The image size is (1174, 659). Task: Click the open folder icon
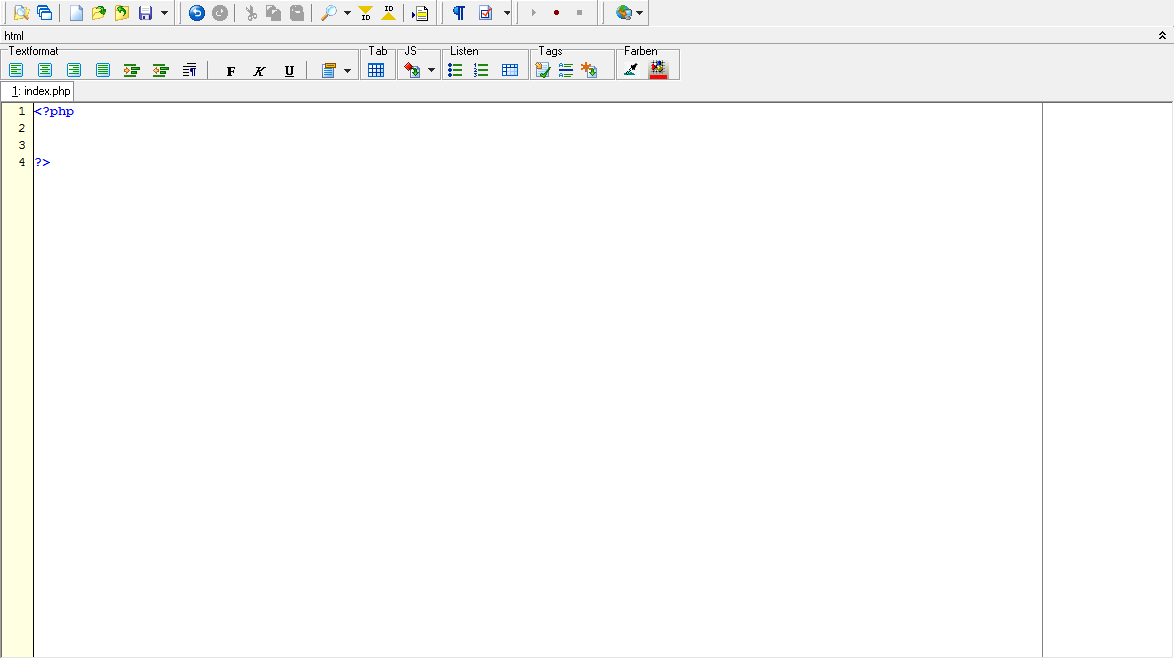pyautogui.click(x=98, y=13)
